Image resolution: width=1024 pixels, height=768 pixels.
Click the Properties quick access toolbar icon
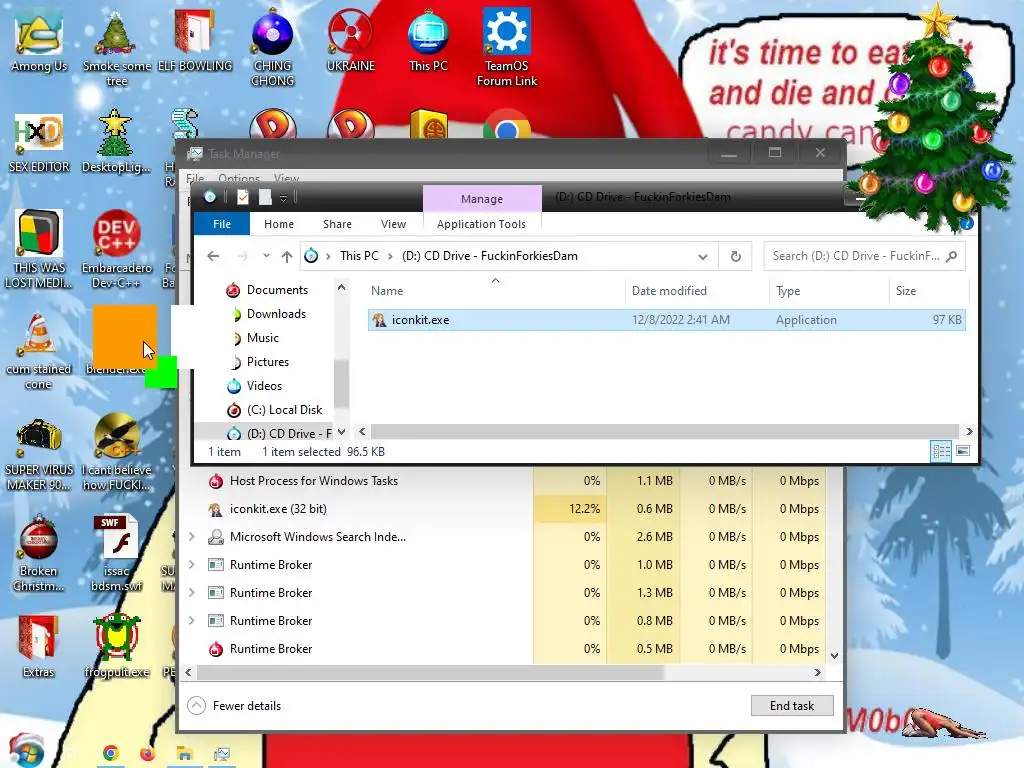242,197
